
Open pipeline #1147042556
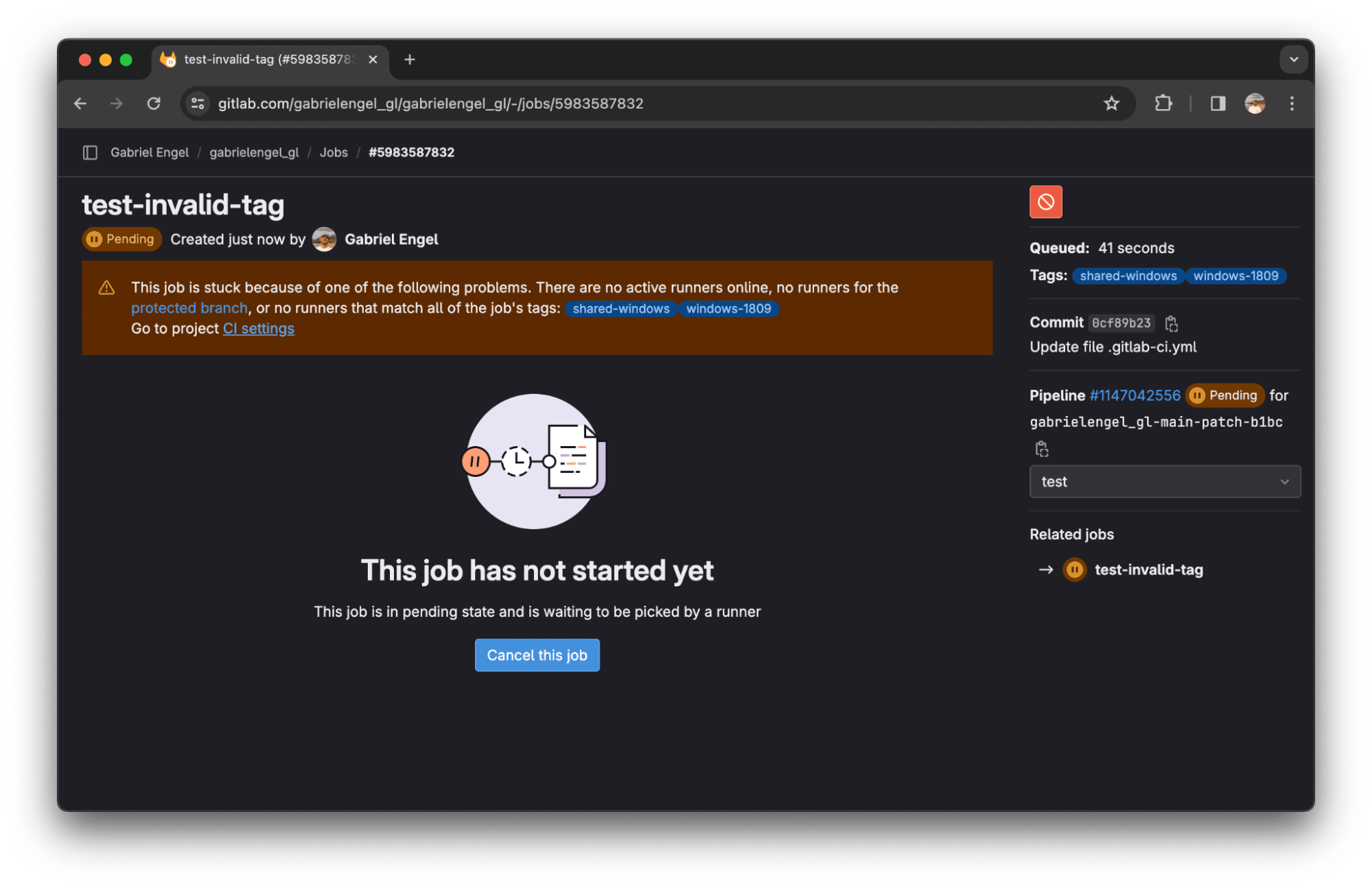[x=1134, y=395]
